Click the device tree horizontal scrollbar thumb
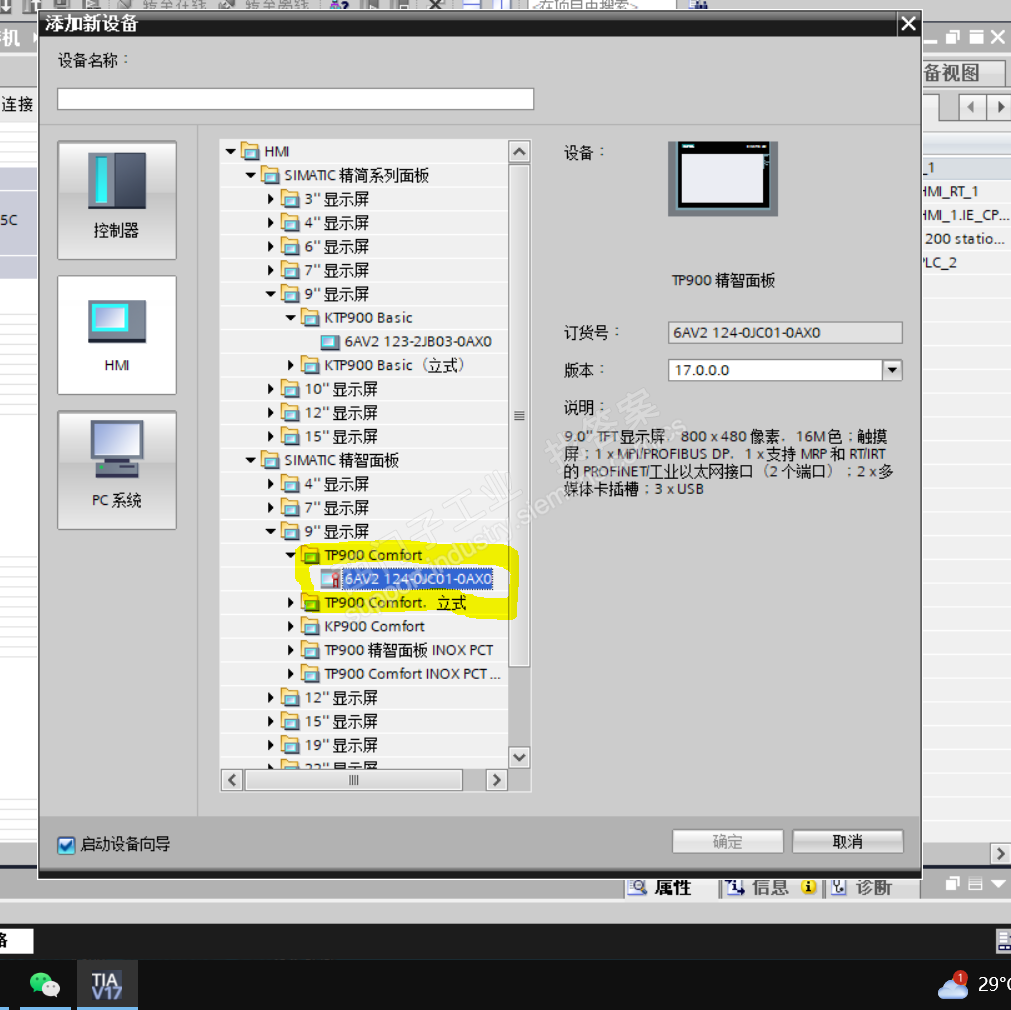The image size is (1011, 1010). click(353, 780)
